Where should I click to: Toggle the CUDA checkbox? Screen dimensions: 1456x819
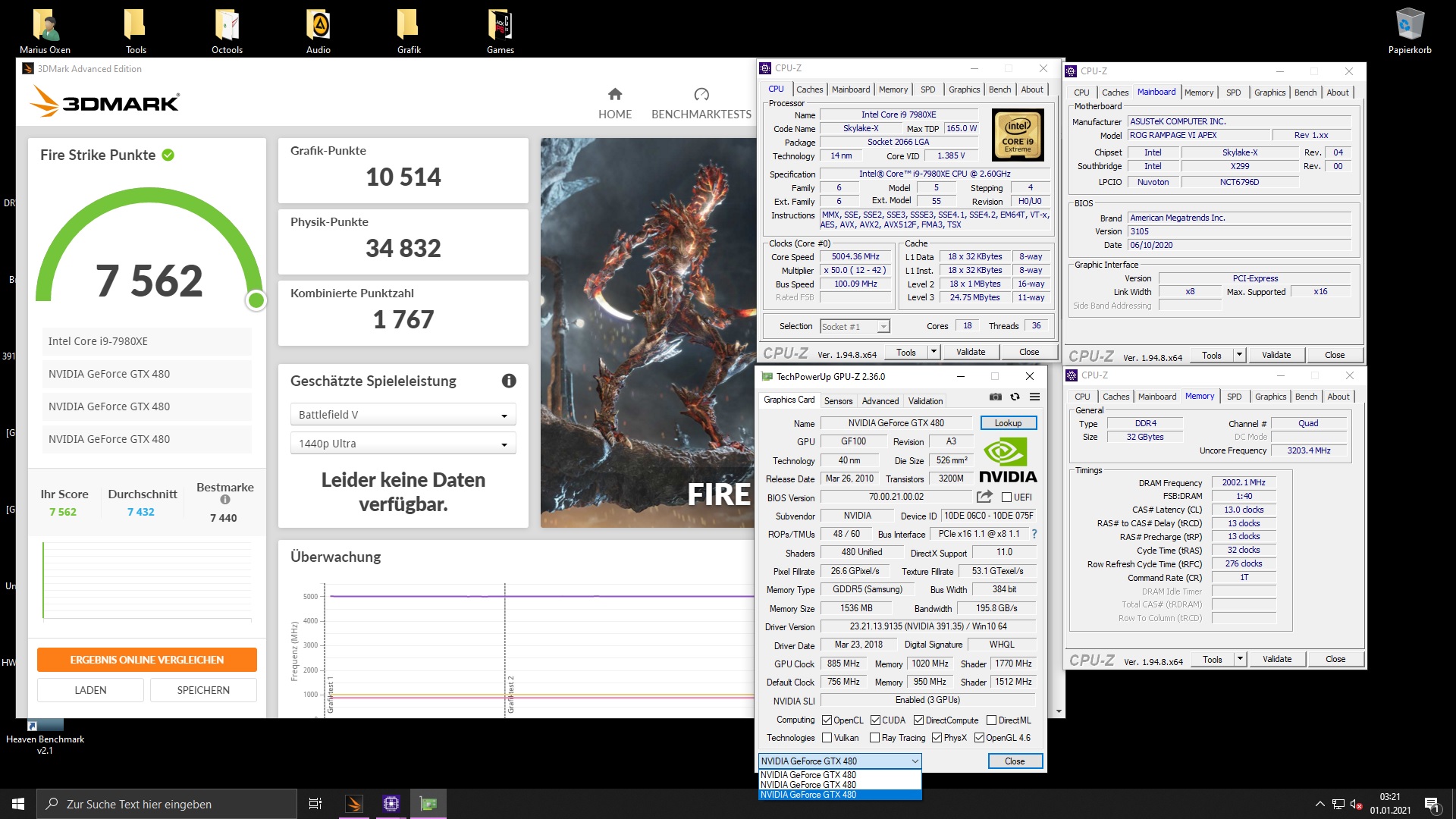pos(875,720)
